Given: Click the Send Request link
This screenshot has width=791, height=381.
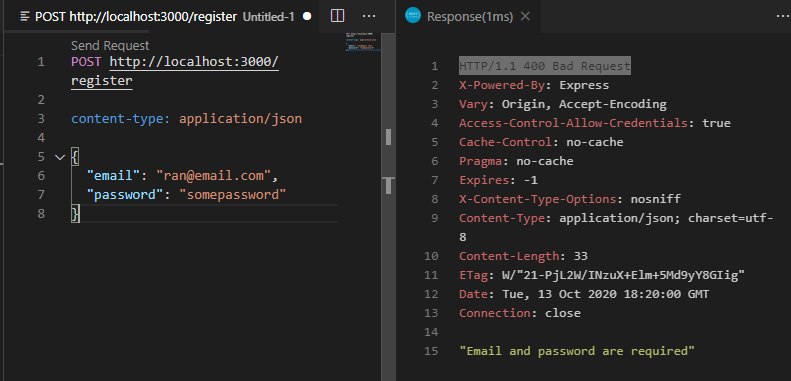Looking at the screenshot, I should coord(110,45).
